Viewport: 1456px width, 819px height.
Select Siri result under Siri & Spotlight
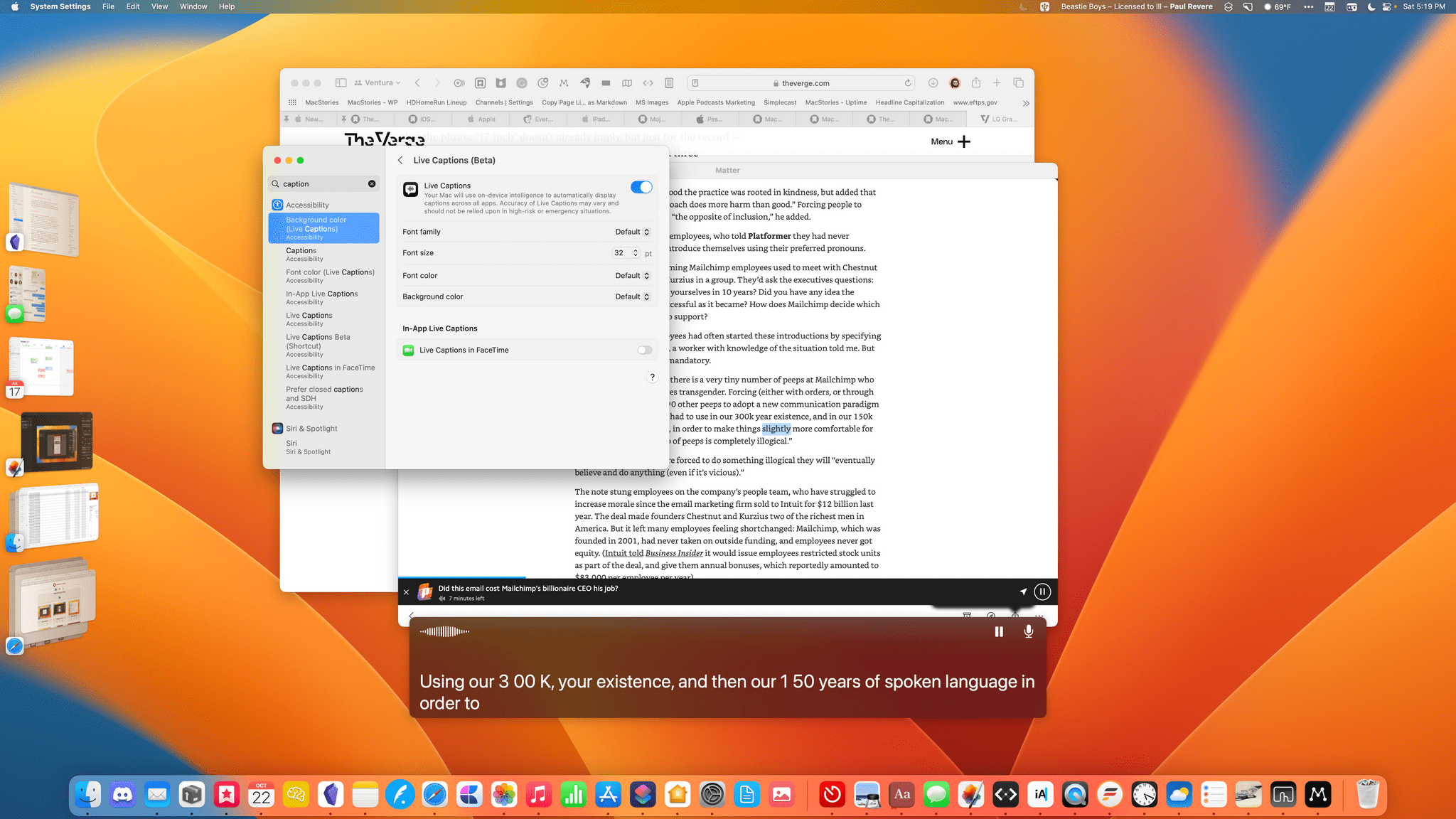[x=323, y=446]
